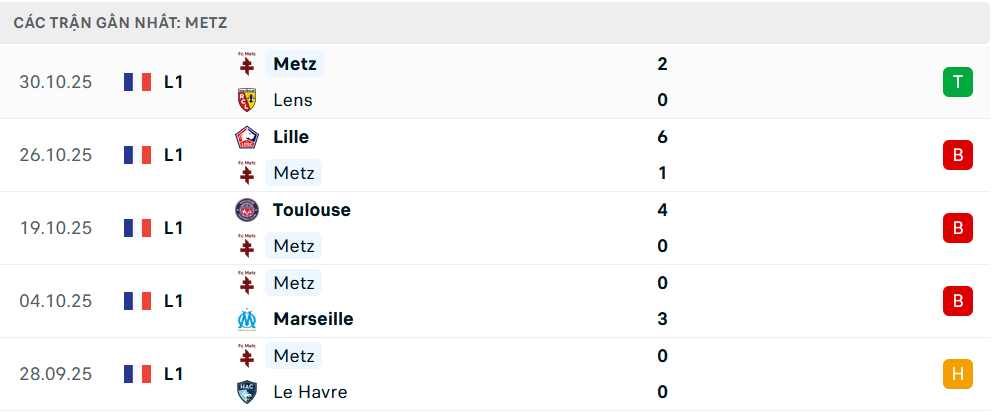Select the match date 04.10.25
The height and width of the screenshot is (418, 992).
pyautogui.click(x=55, y=301)
